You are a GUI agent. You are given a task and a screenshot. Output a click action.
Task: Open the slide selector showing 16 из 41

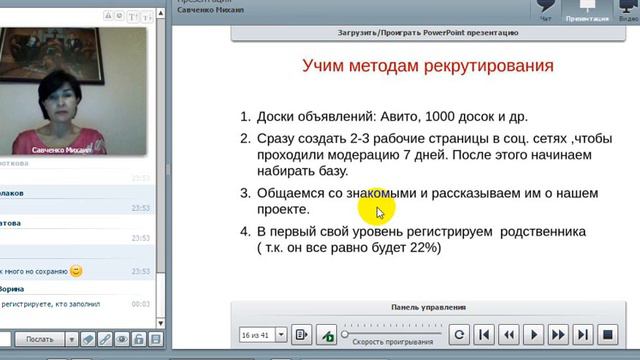(x=263, y=335)
